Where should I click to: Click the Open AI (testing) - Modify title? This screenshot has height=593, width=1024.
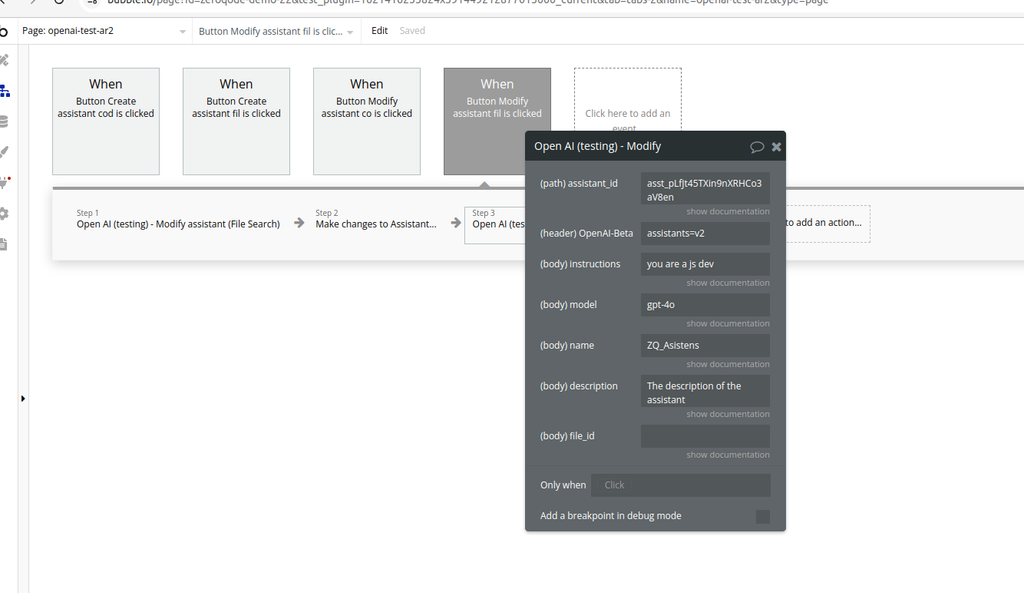[x=598, y=146]
